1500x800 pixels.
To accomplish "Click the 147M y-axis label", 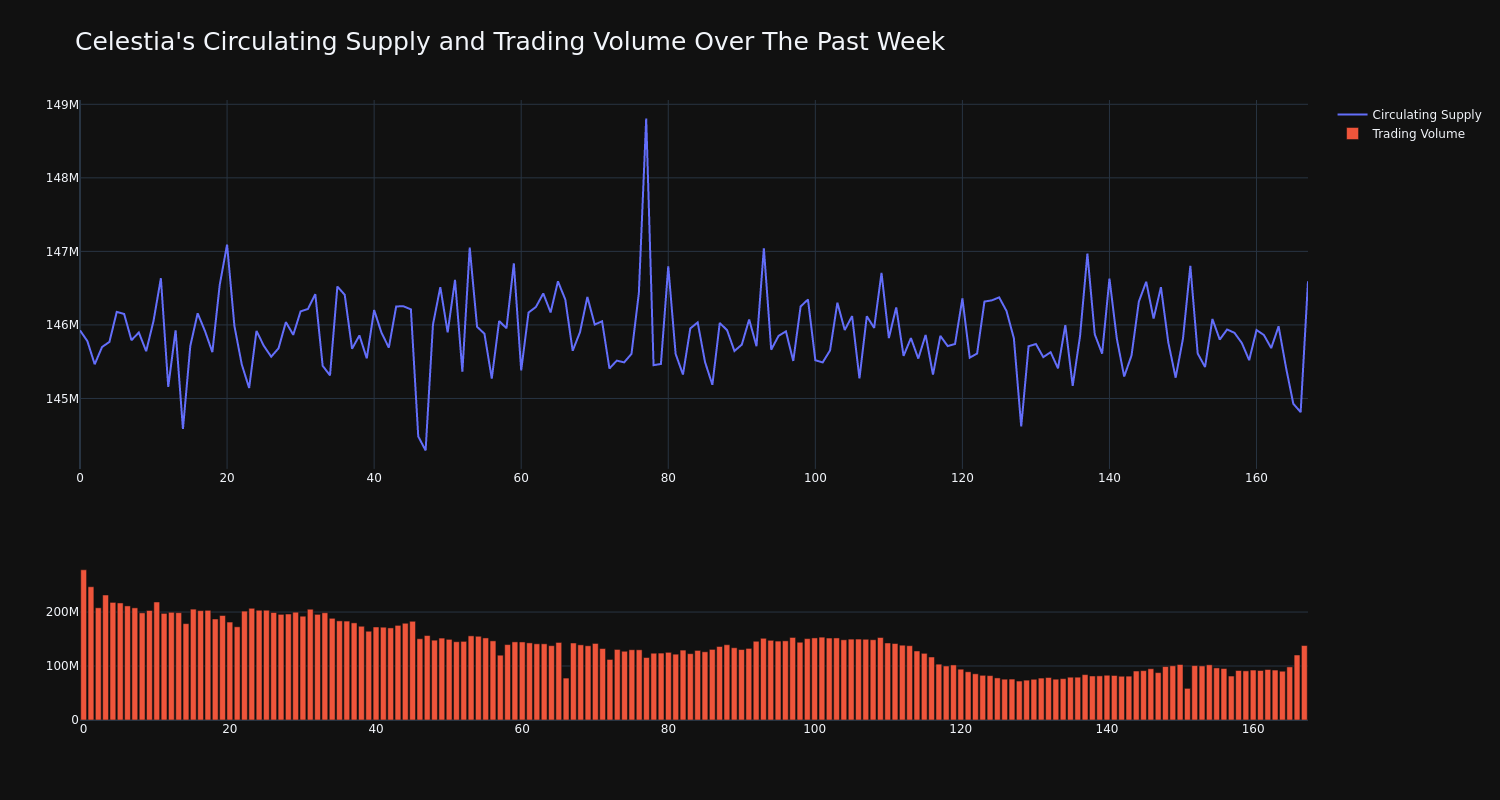I will point(62,252).
